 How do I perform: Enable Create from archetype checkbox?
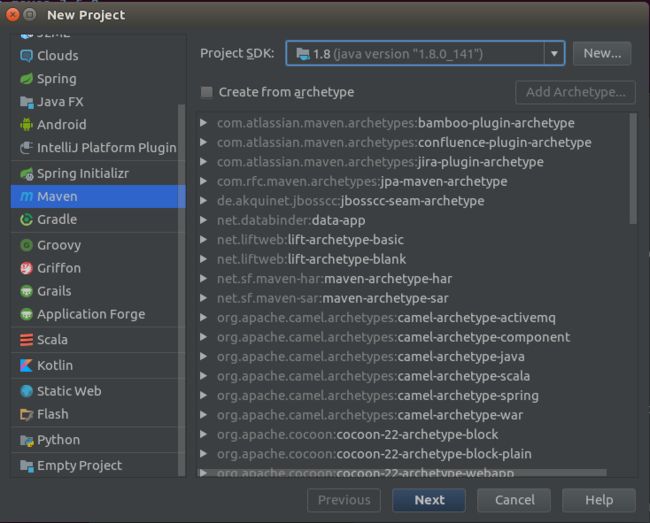[x=206, y=92]
